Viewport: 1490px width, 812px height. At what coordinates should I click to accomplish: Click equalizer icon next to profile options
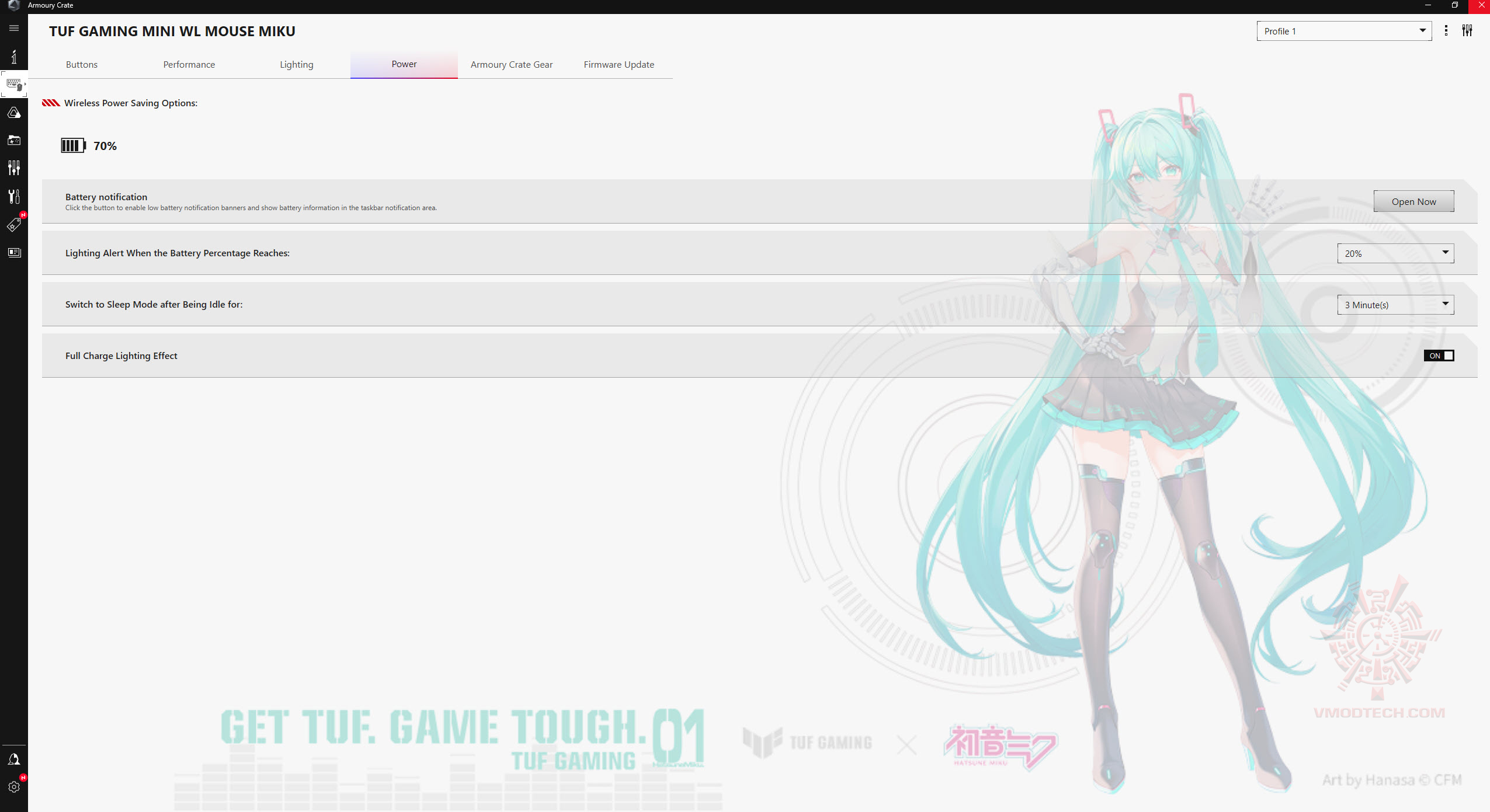[x=1467, y=31]
